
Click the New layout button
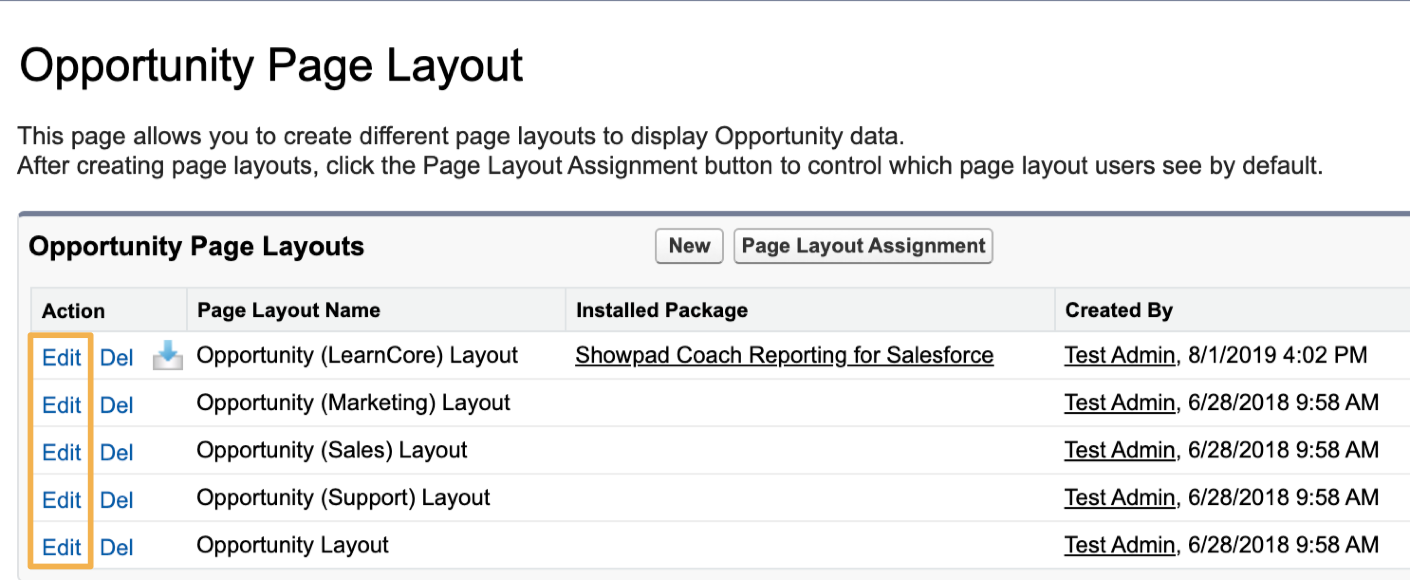point(689,246)
